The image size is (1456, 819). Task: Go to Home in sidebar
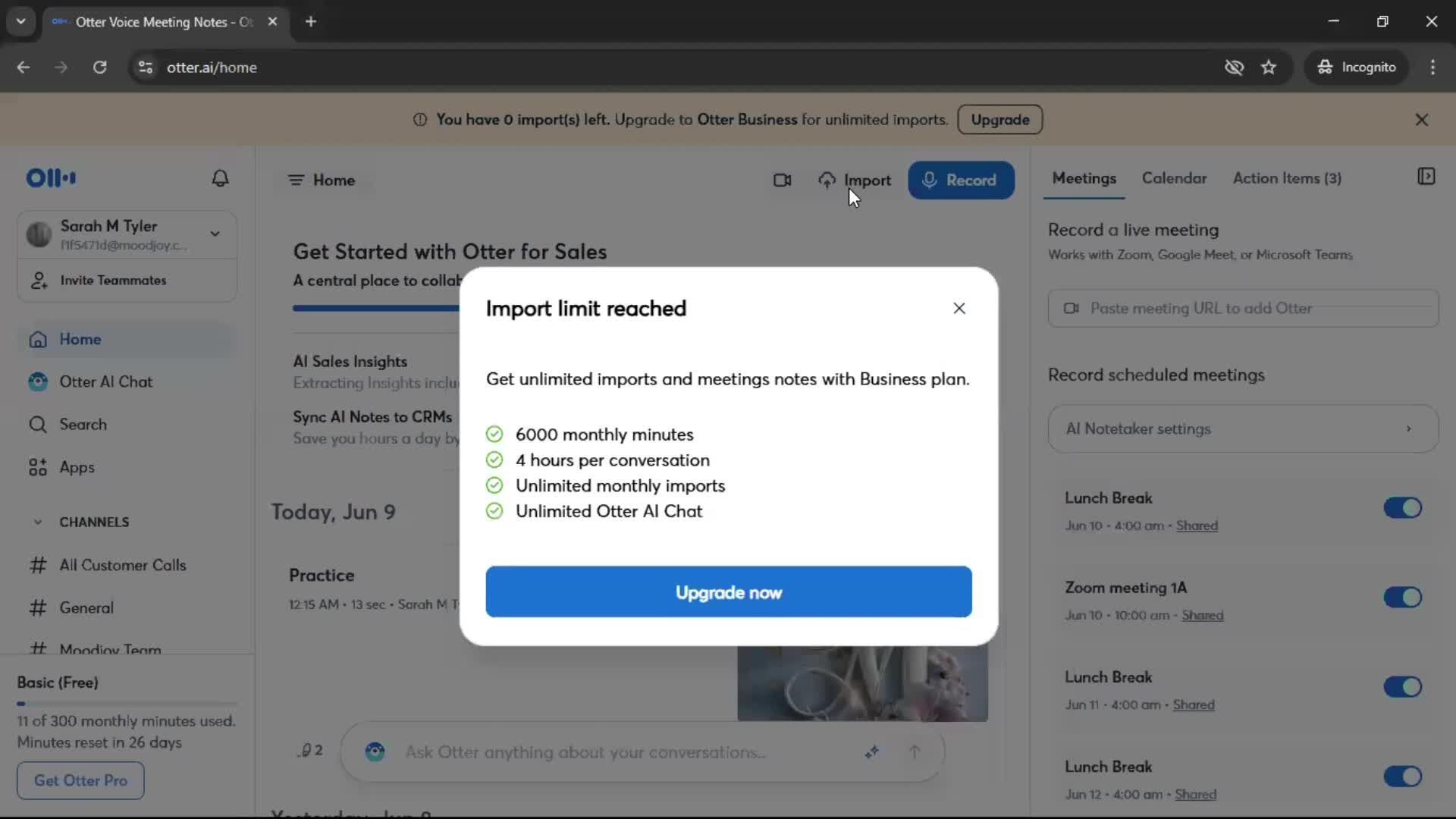point(127,340)
